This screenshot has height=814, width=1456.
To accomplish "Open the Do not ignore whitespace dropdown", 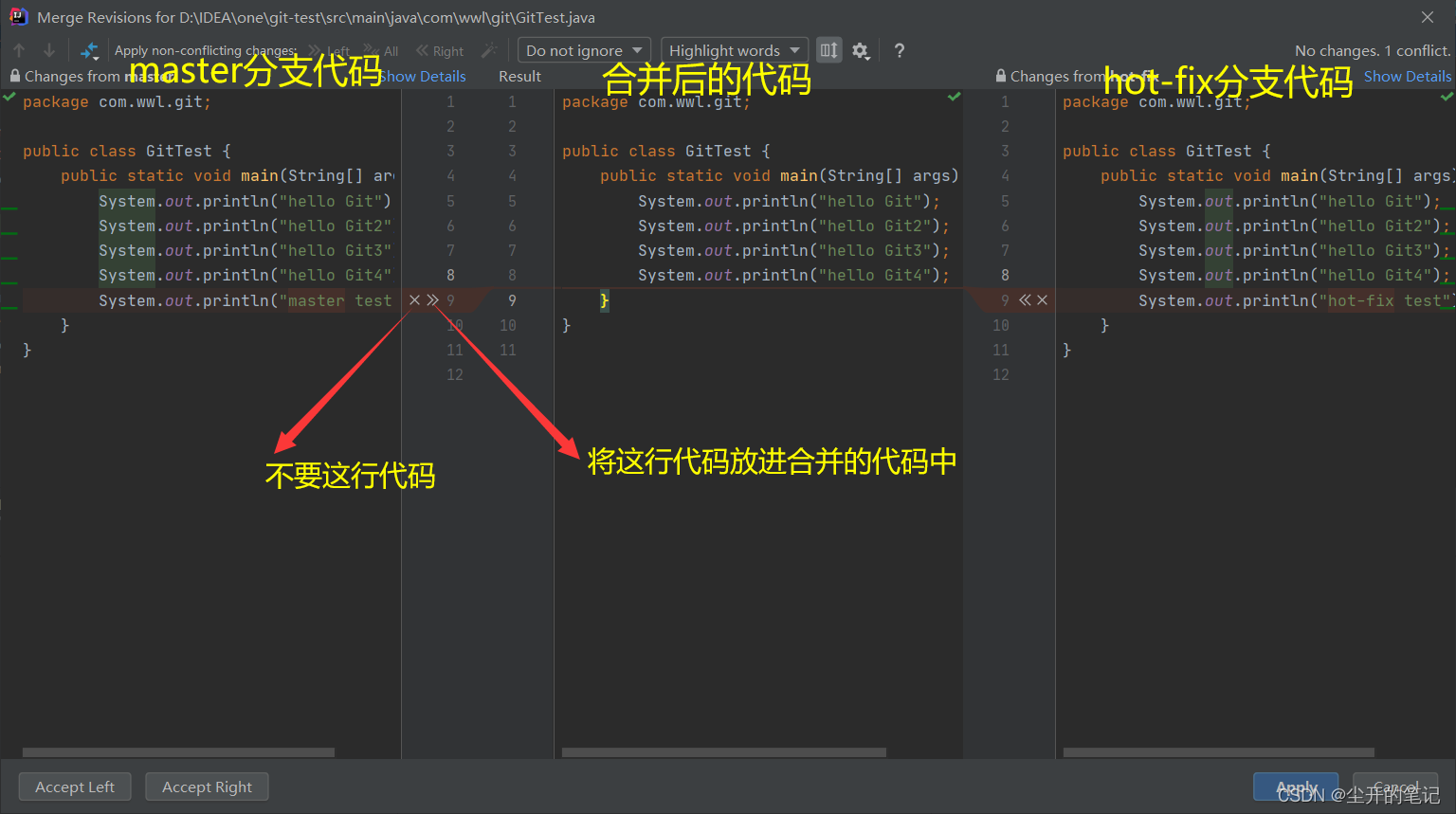I will point(581,49).
